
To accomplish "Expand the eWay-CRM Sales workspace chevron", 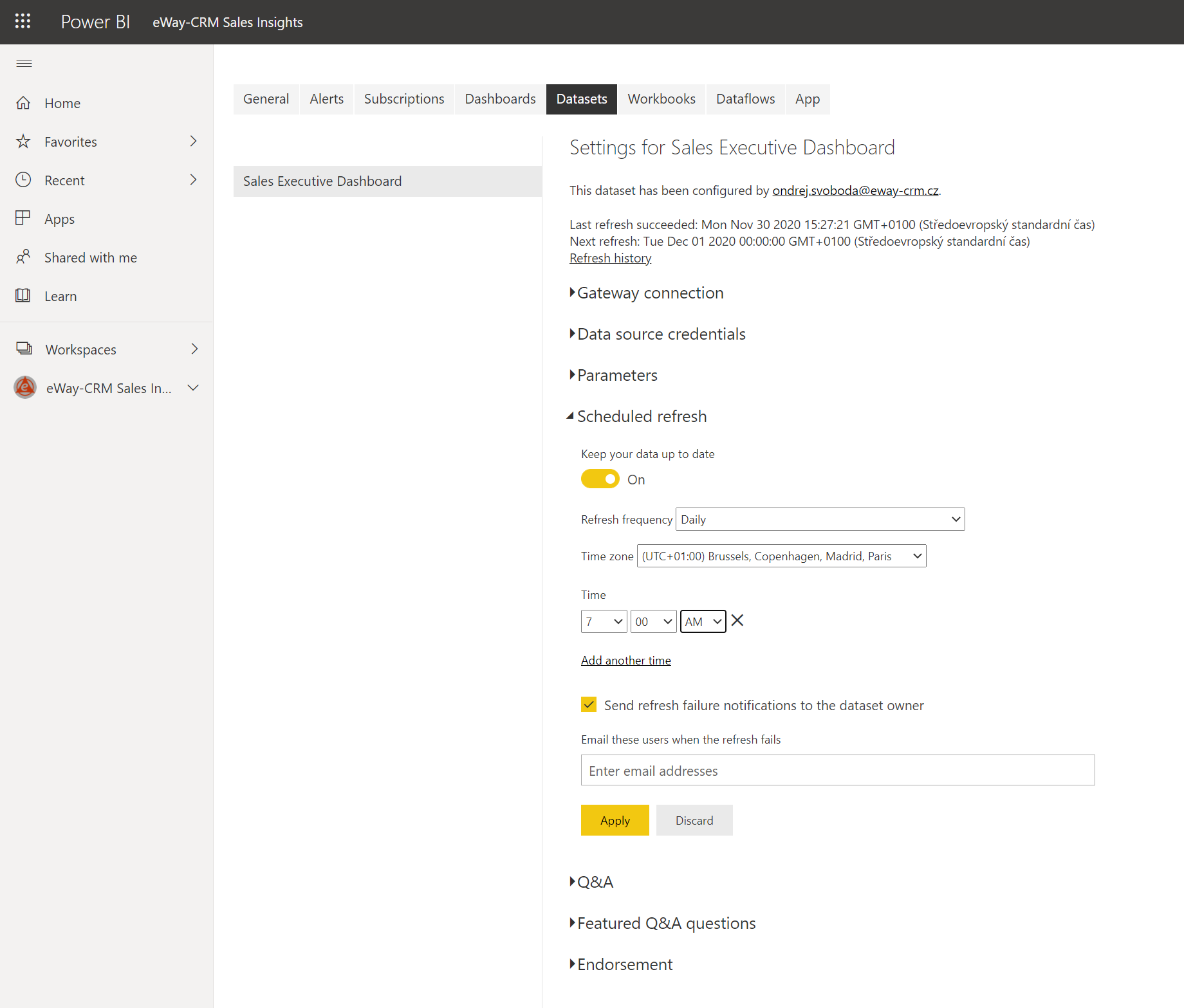I will point(193,387).
